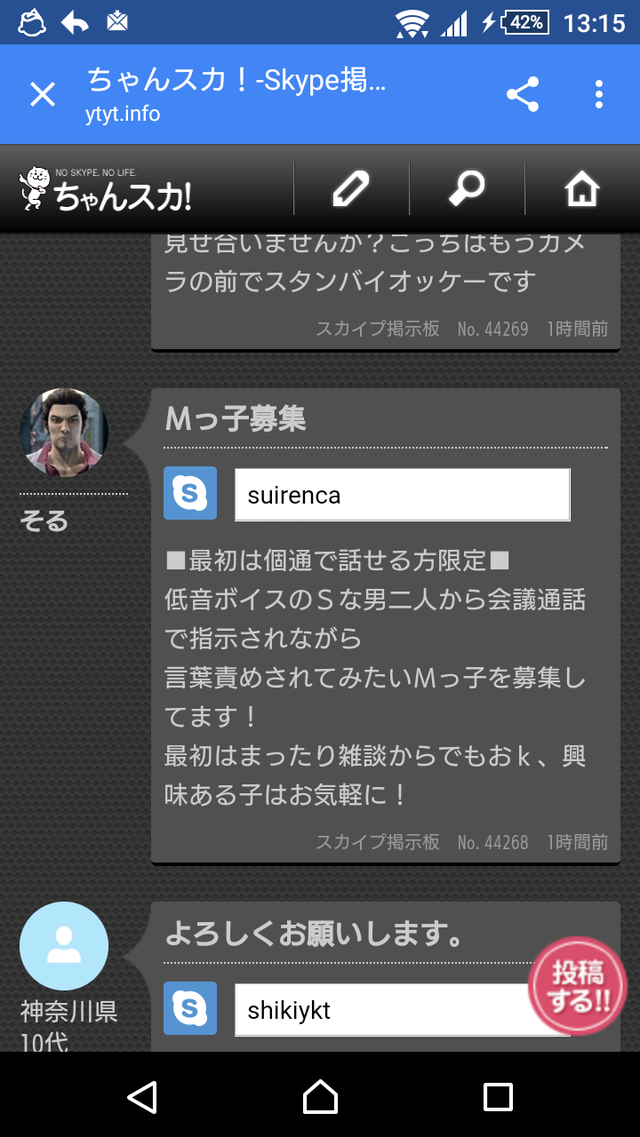Screen dimensions: 640x1137
Task: Close the browser tab with X
Action: point(42,95)
